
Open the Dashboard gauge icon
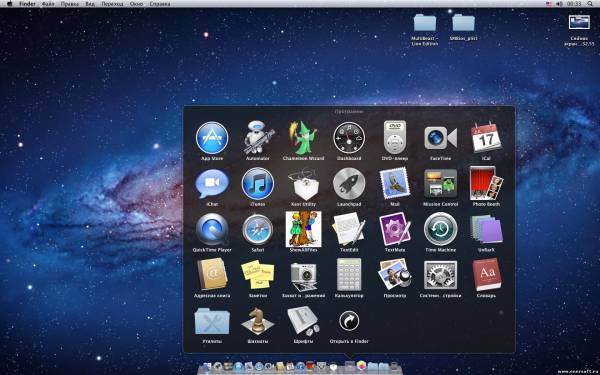pyautogui.click(x=349, y=138)
